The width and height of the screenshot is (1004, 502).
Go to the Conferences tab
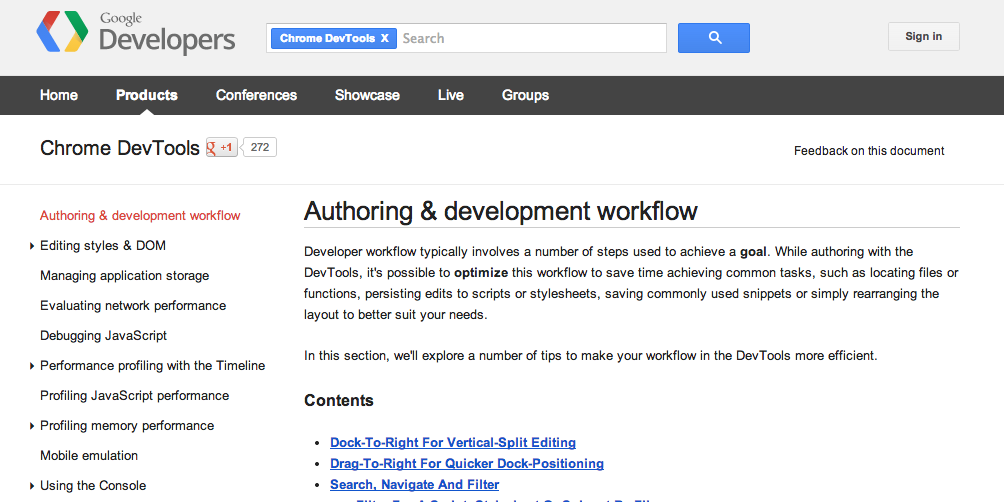(256, 95)
